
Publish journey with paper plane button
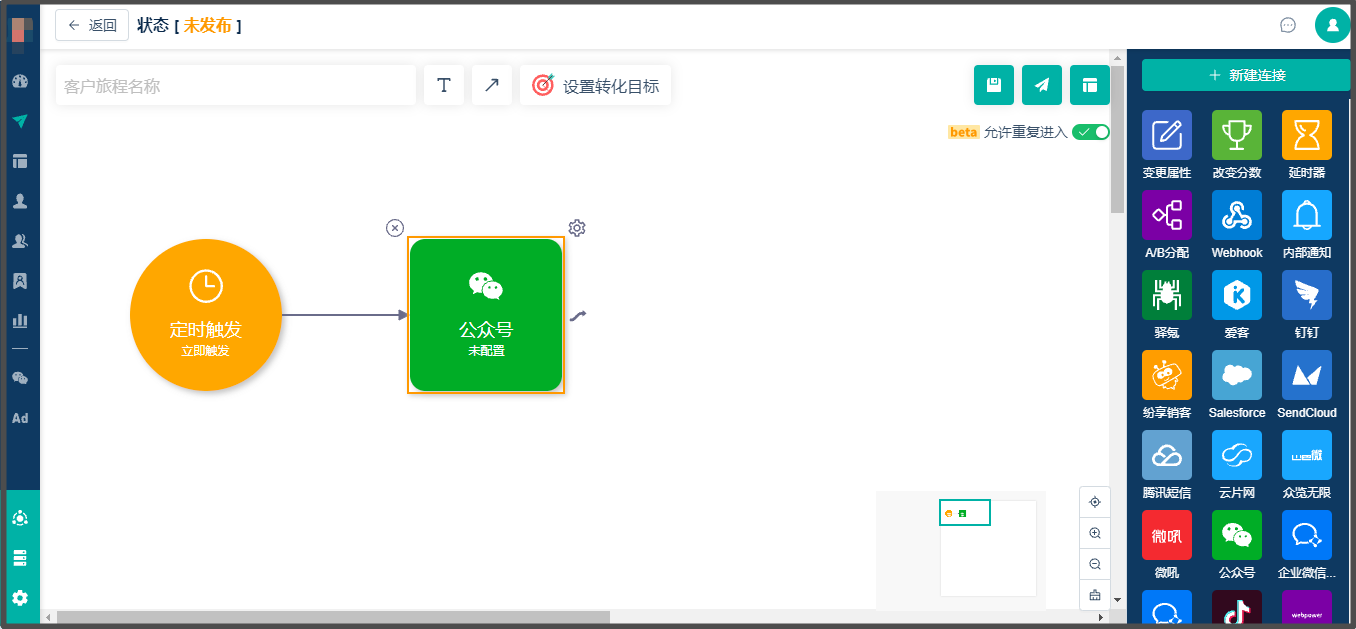click(x=1042, y=85)
